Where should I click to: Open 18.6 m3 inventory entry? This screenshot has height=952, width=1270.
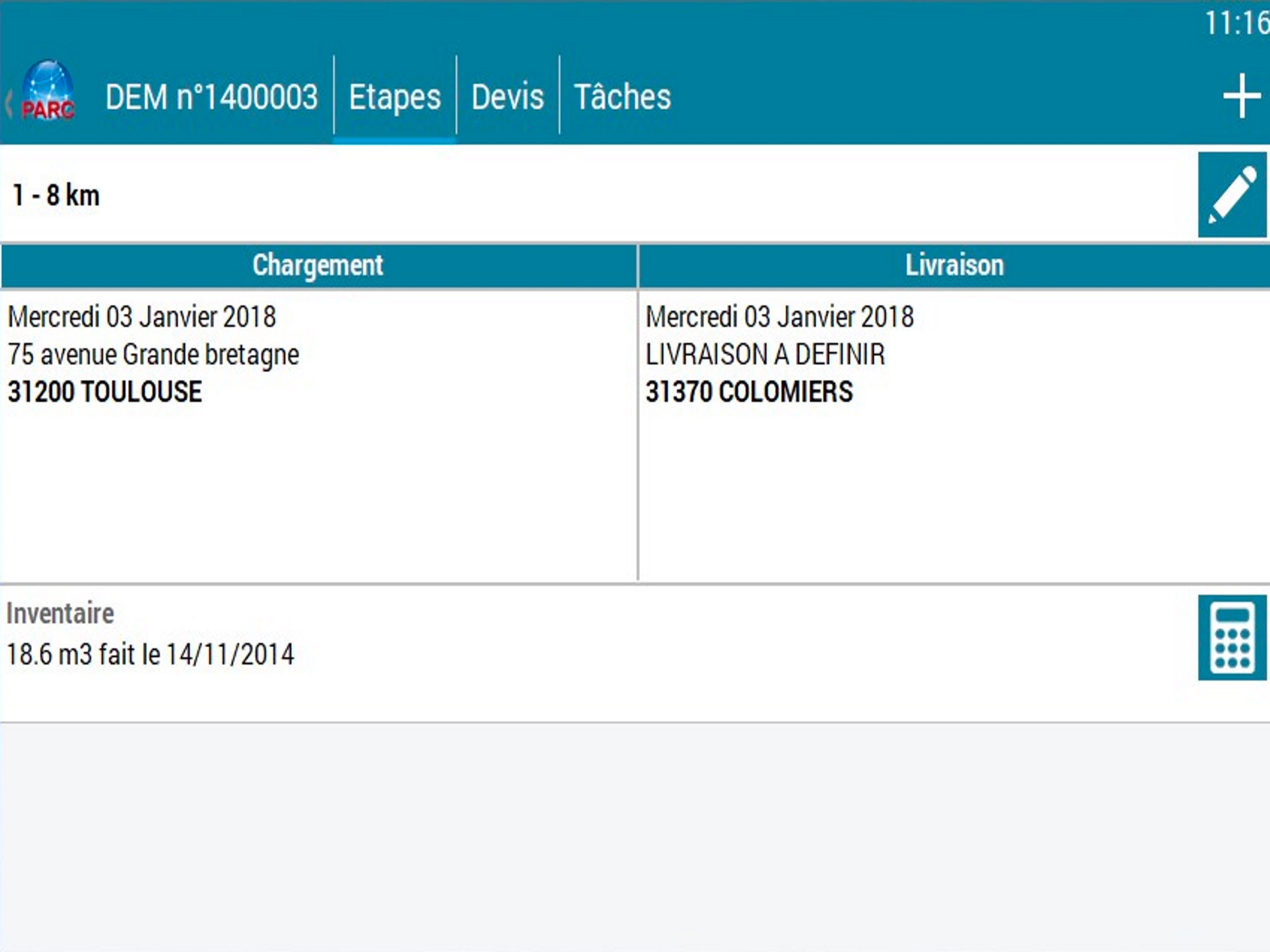tap(151, 654)
